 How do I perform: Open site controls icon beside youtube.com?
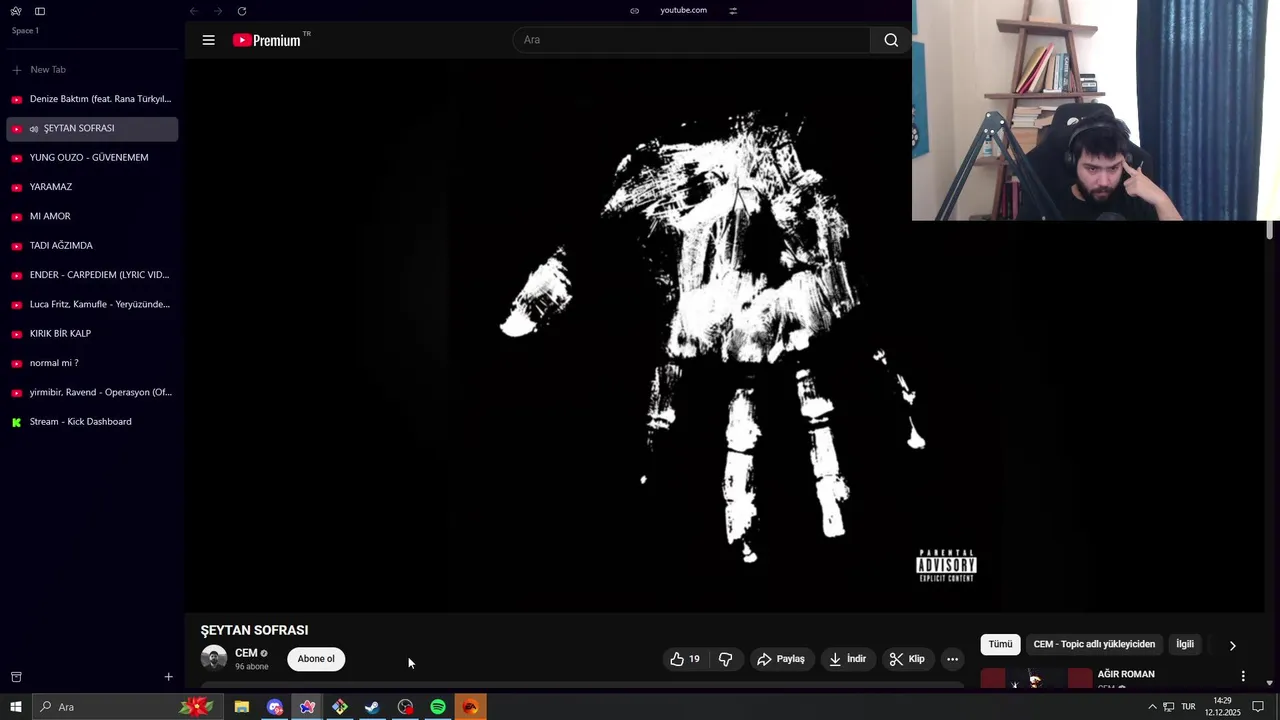coord(733,11)
